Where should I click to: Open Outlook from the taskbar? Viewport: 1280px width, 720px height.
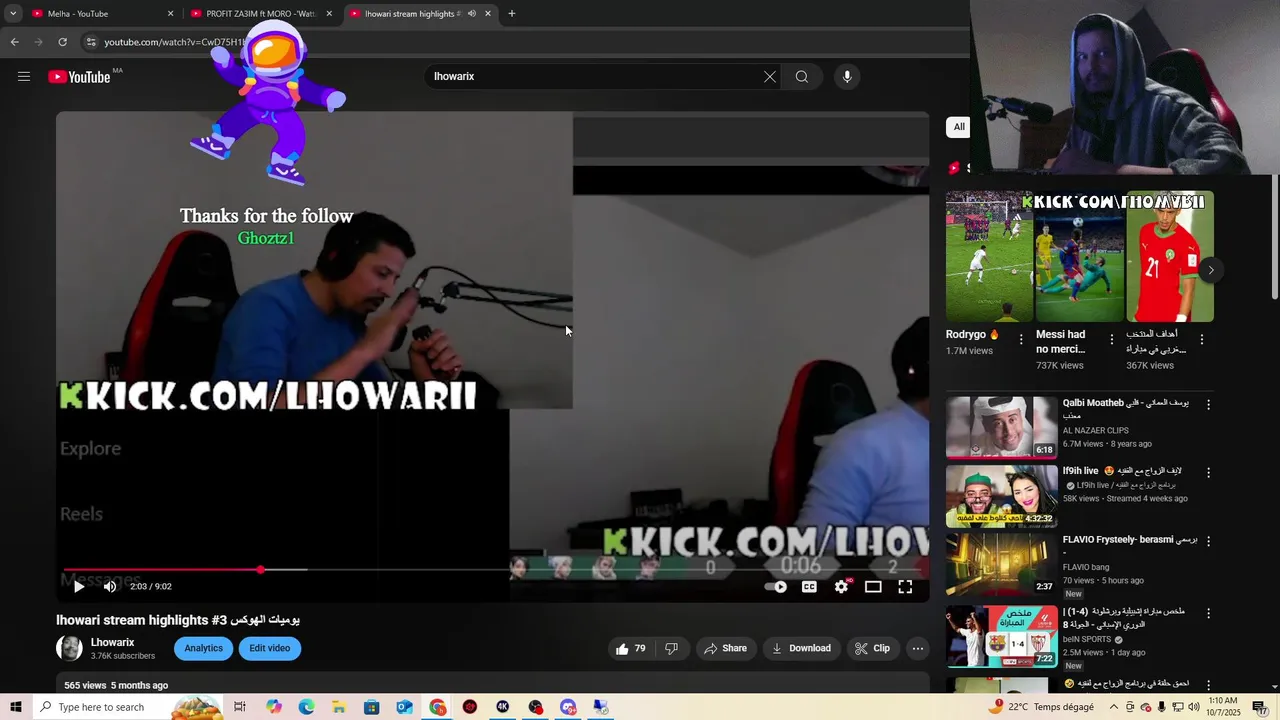(x=404, y=707)
